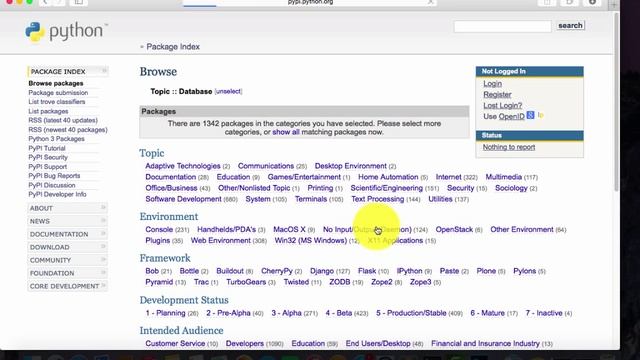Select the Multimedia topic
This screenshot has width=640, height=360.
click(504, 177)
